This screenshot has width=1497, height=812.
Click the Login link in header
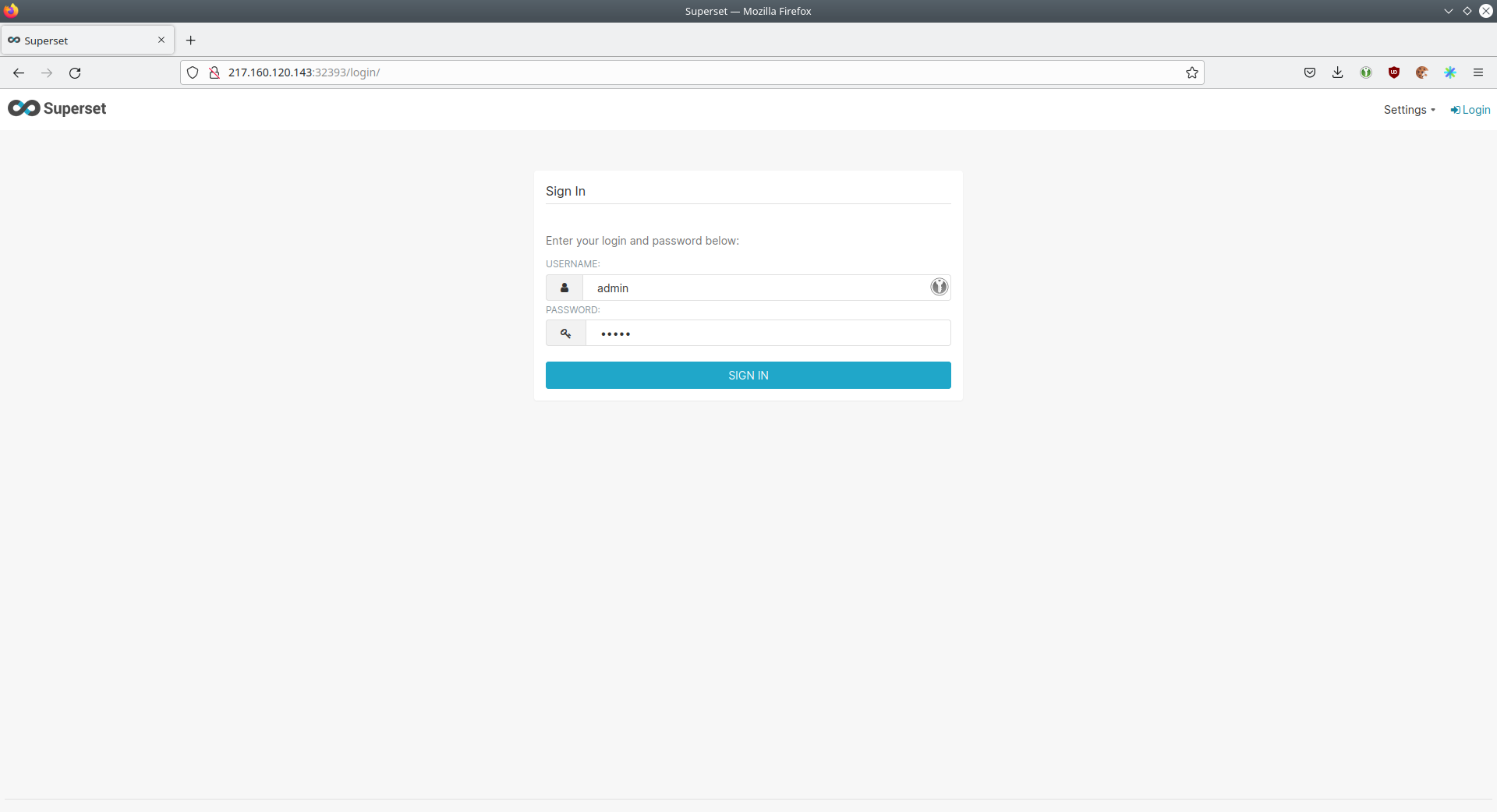coord(1470,110)
